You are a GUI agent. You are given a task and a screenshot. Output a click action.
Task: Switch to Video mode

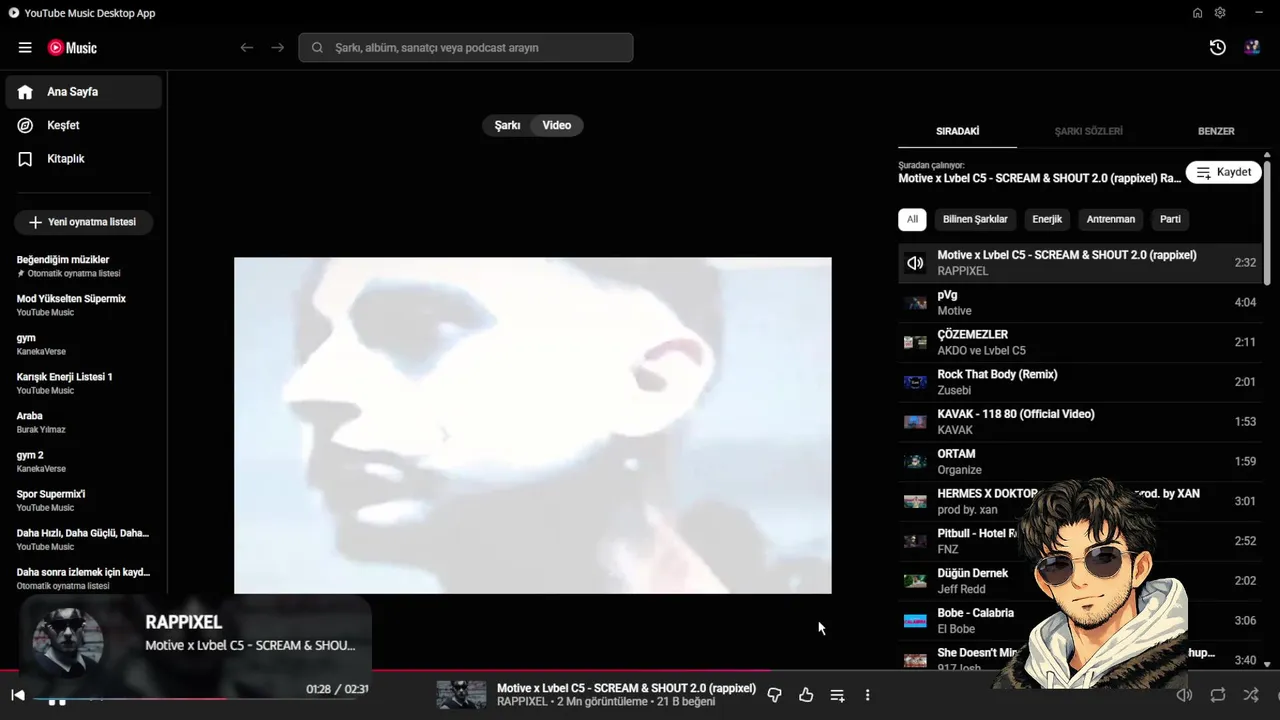pyautogui.click(x=557, y=125)
